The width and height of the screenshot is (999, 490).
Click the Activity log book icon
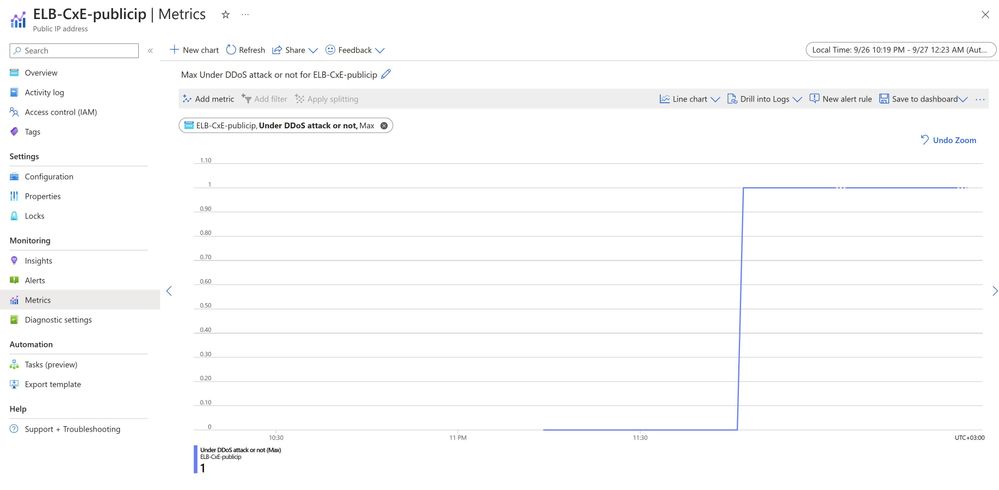[14, 92]
